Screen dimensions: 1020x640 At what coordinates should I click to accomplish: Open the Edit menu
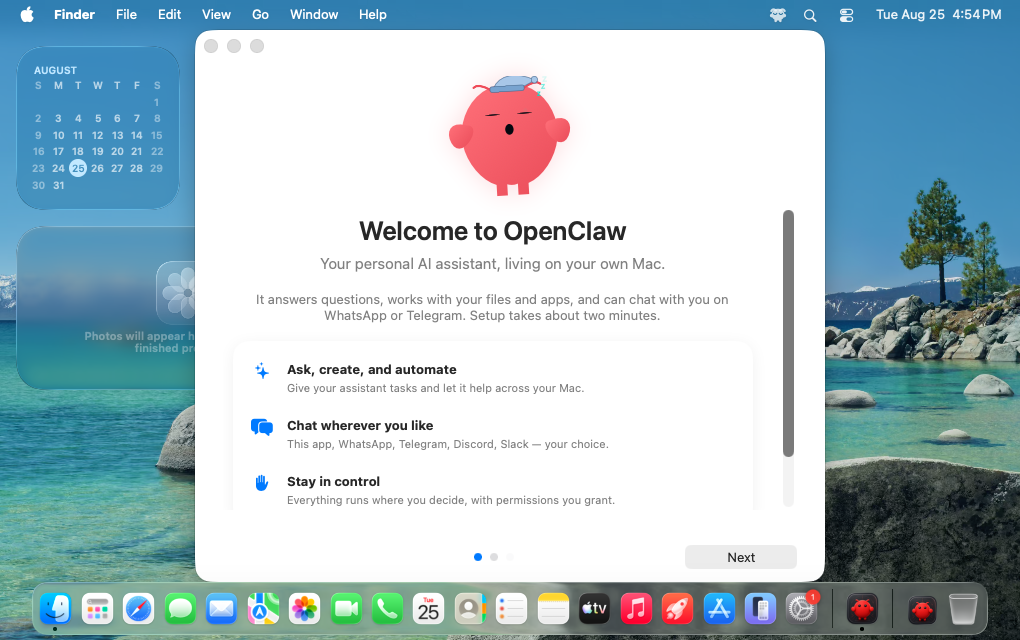point(169,14)
